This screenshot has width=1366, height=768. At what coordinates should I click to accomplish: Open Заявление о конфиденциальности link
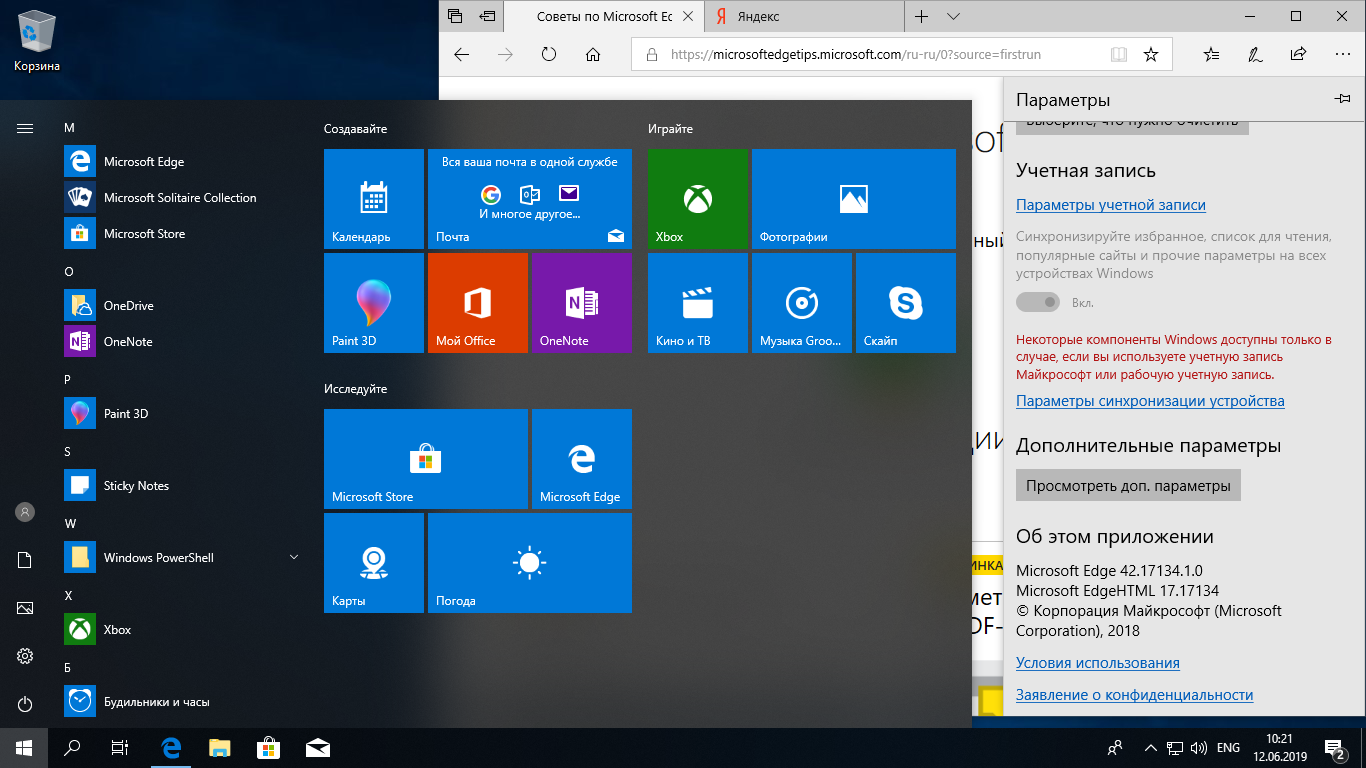[x=1134, y=695]
